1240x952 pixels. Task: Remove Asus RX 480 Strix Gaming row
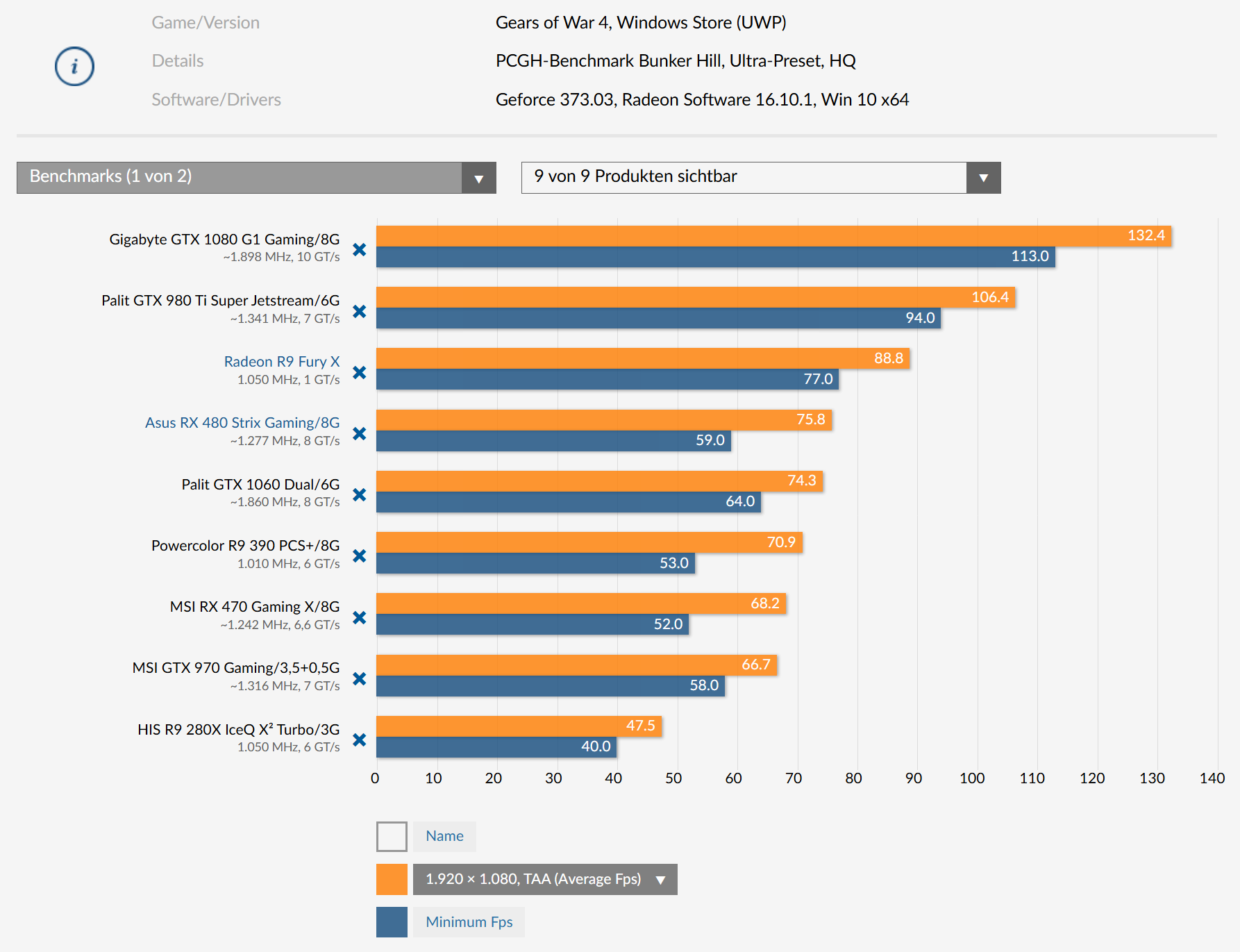pyautogui.click(x=359, y=434)
